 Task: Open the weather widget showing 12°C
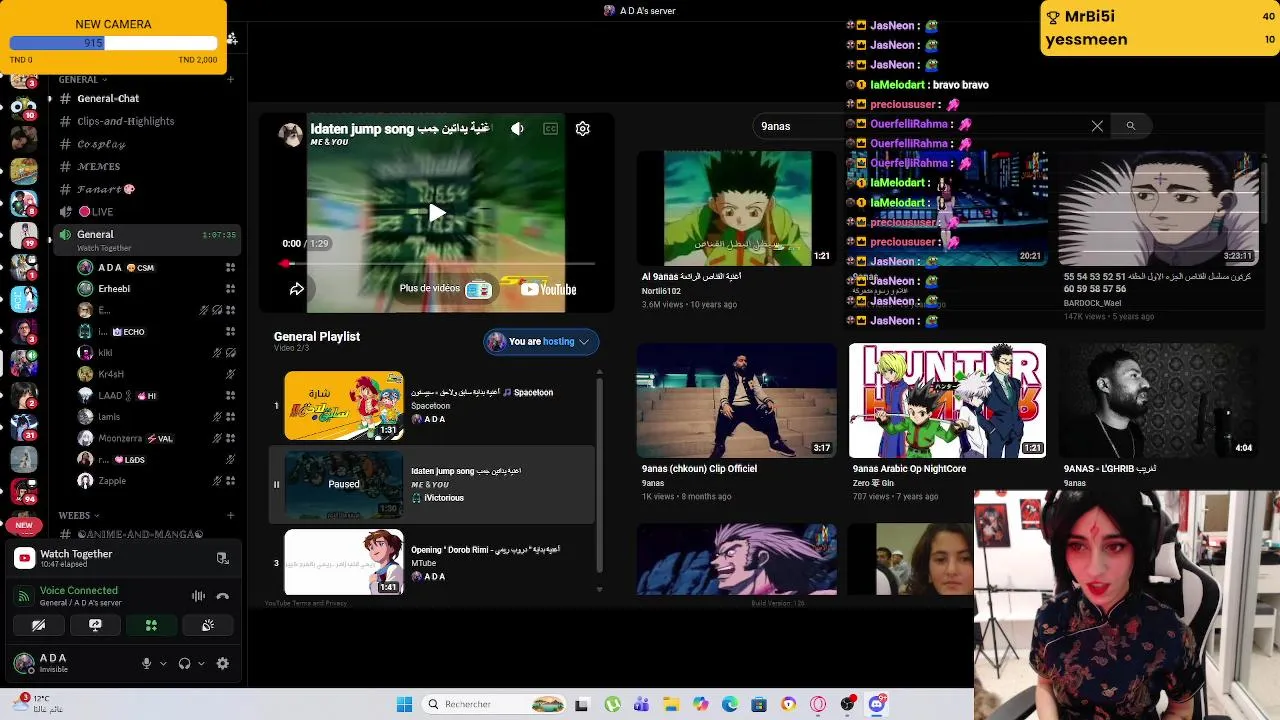pos(40,704)
